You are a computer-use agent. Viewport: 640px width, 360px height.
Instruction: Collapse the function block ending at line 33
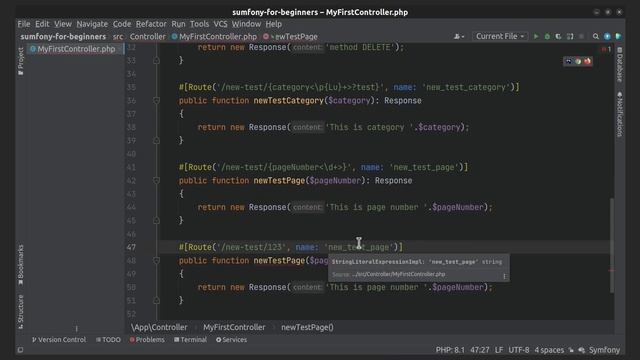pyautogui.click(x=156, y=60)
